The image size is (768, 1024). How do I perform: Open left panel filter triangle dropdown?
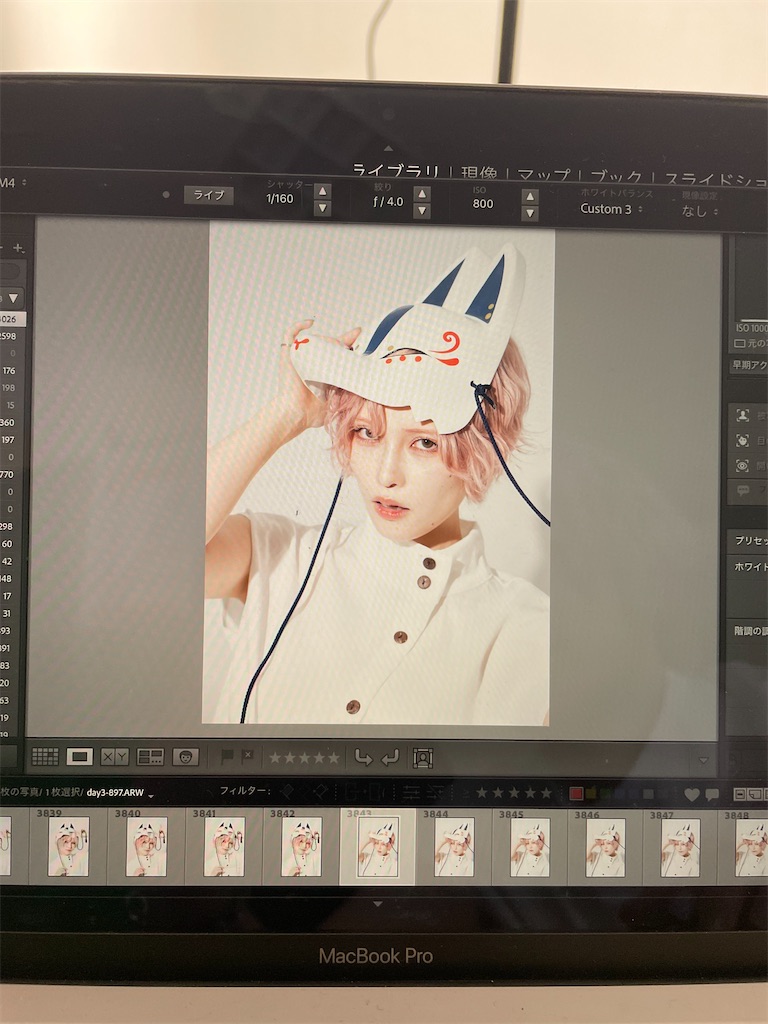pos(12,298)
